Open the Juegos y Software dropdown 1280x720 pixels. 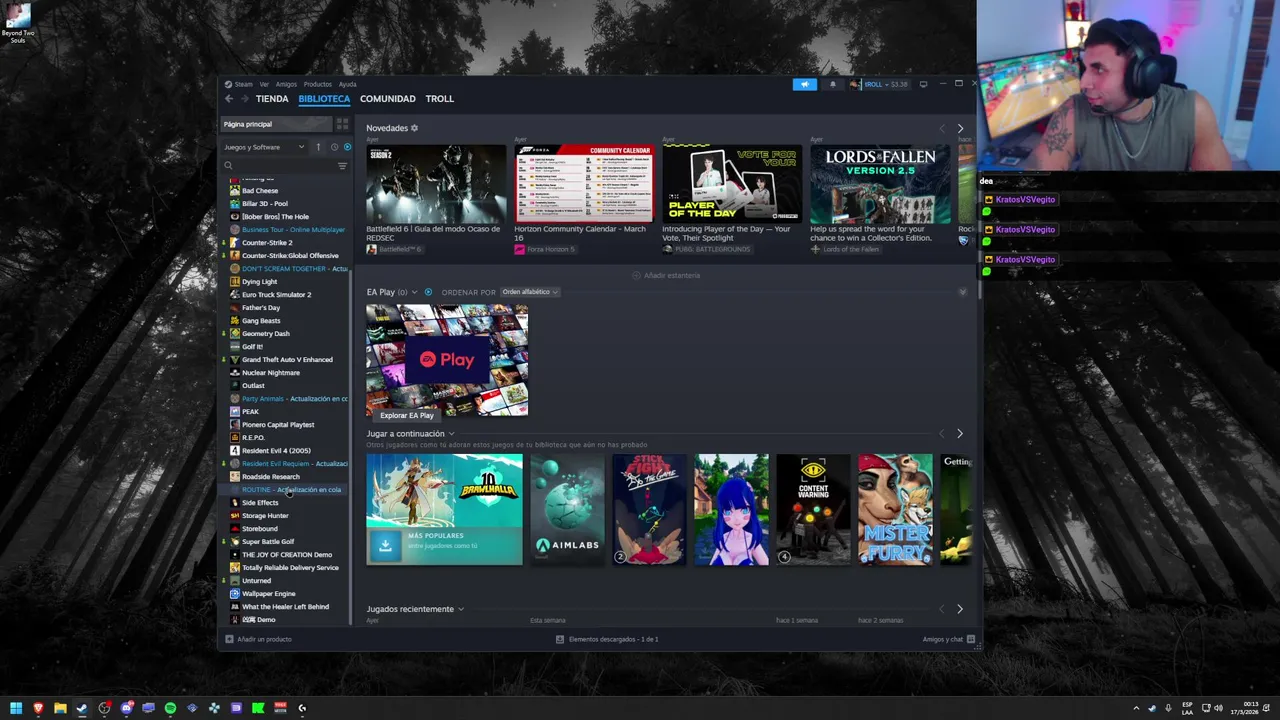(264, 147)
